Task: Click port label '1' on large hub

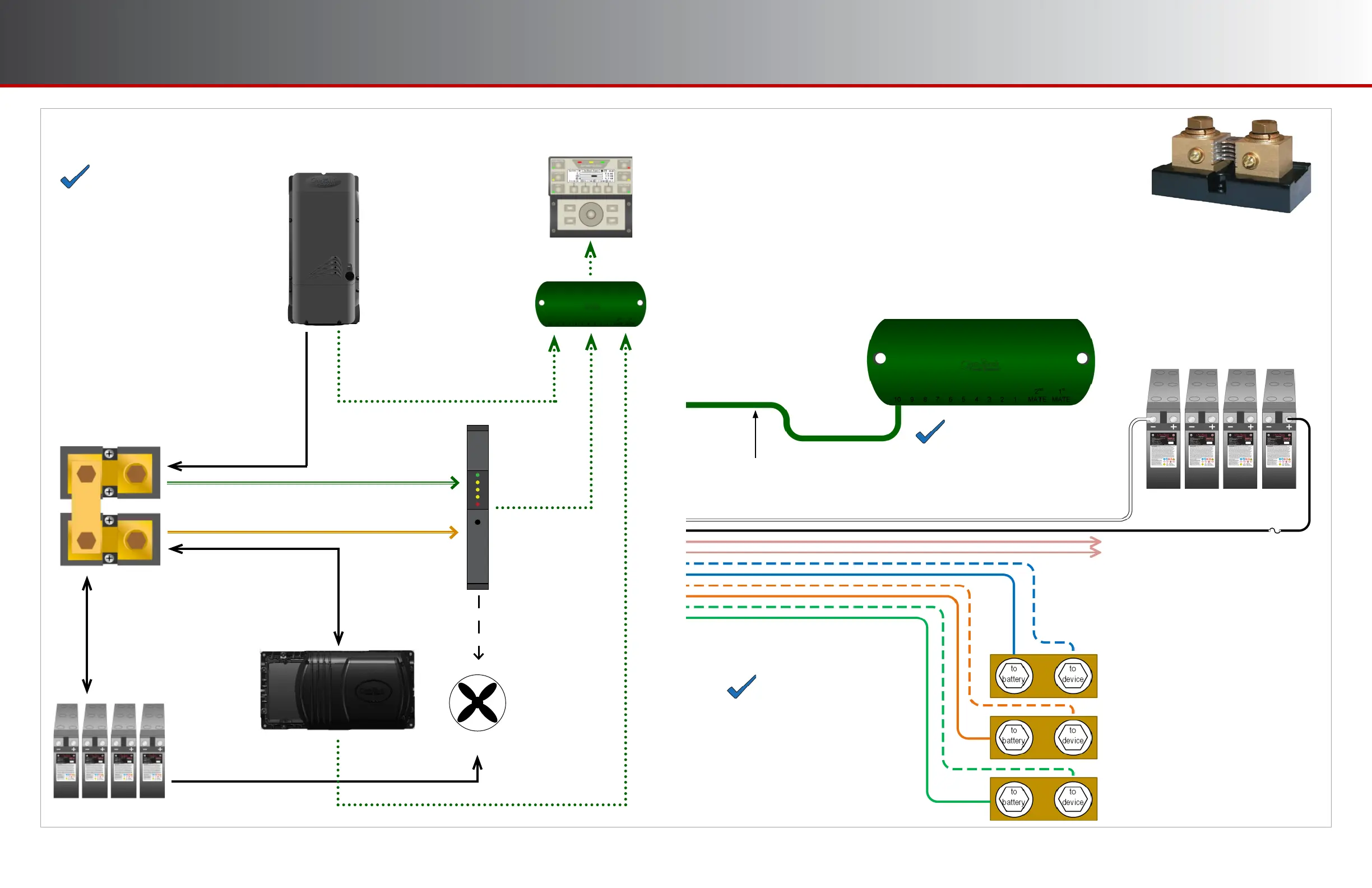Action: tap(1014, 400)
